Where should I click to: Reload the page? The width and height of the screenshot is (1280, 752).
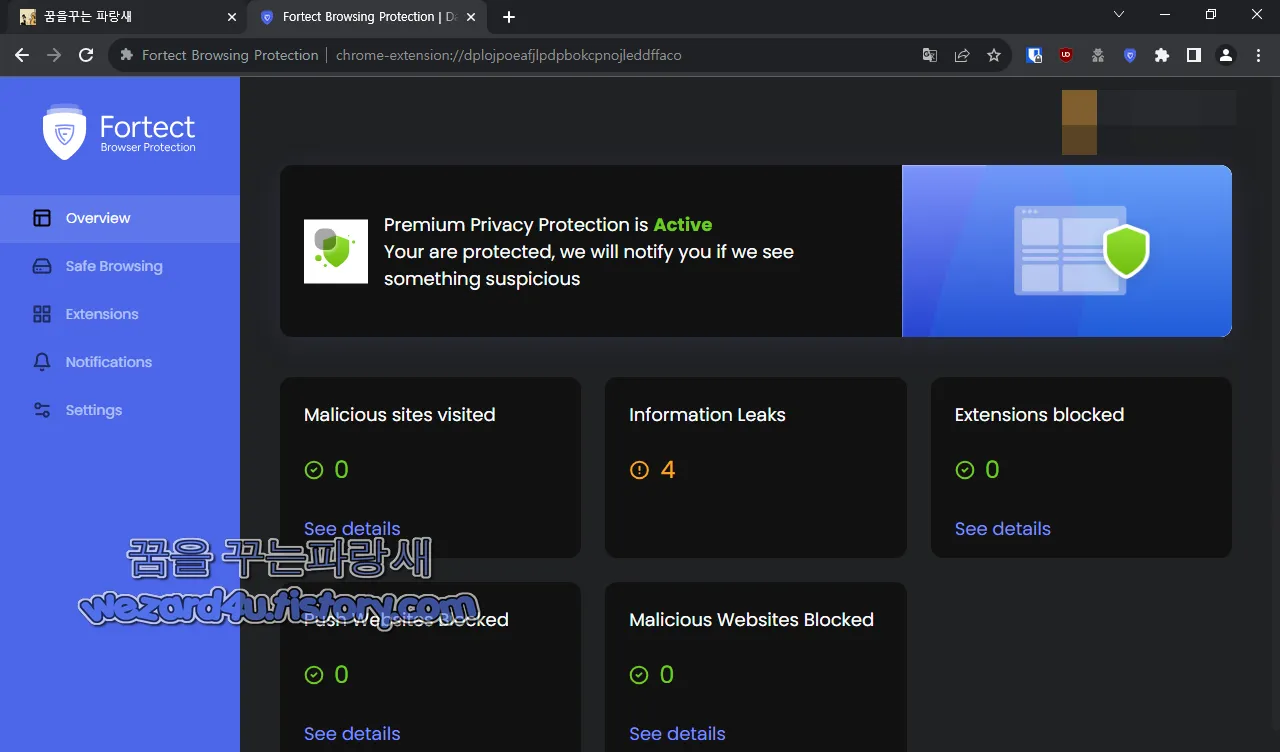(x=86, y=55)
